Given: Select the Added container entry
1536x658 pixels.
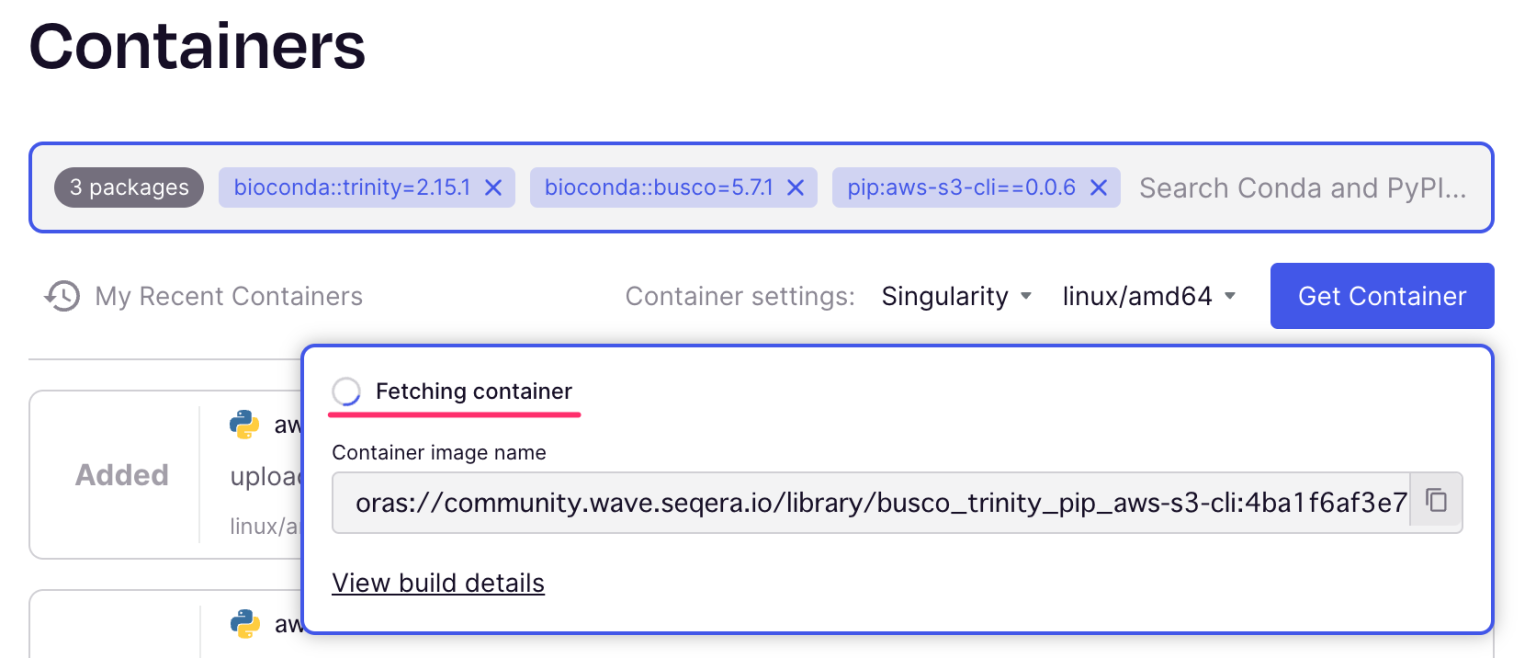Looking at the screenshot, I should pos(121,474).
